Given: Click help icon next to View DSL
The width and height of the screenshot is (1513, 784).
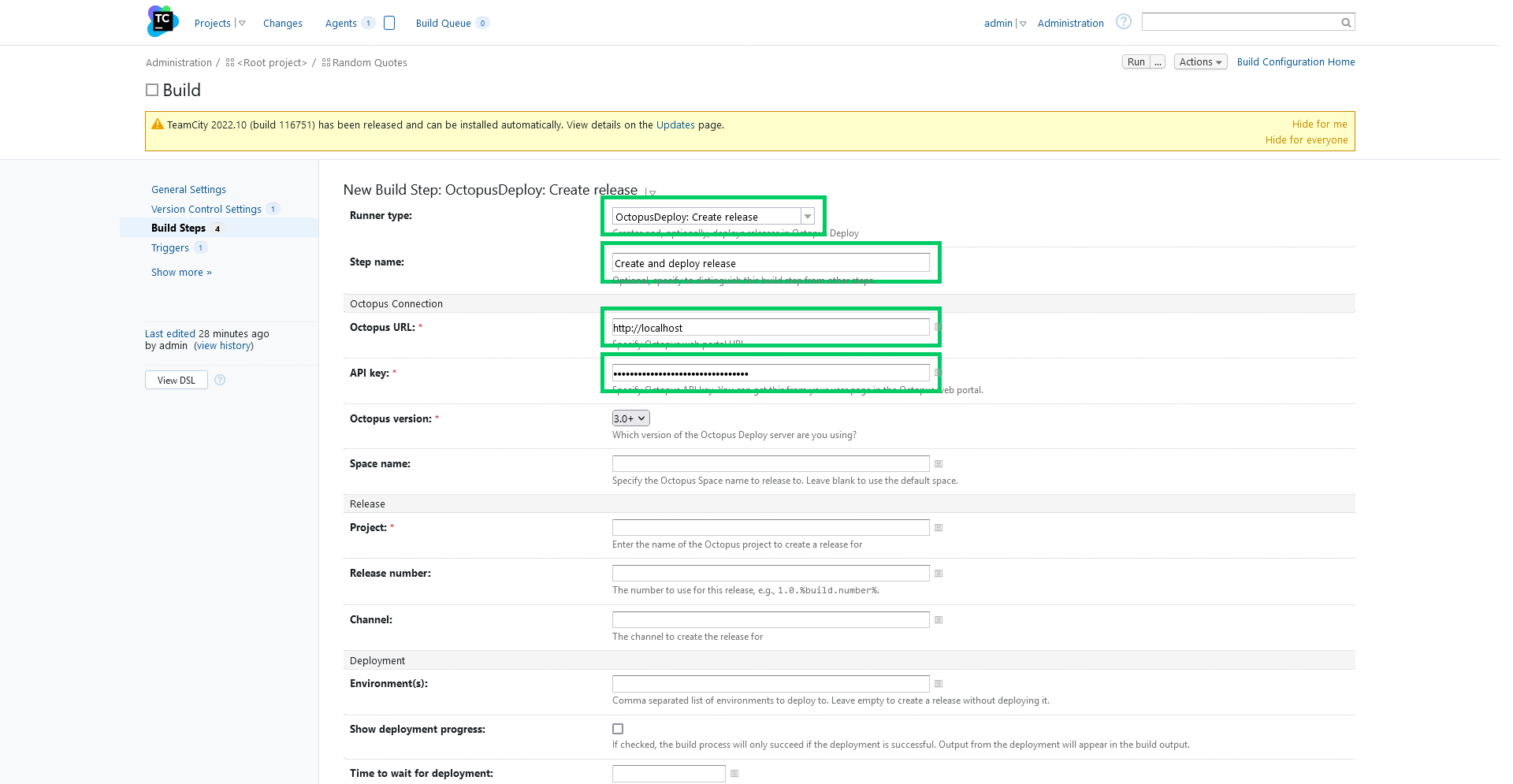Looking at the screenshot, I should (220, 380).
